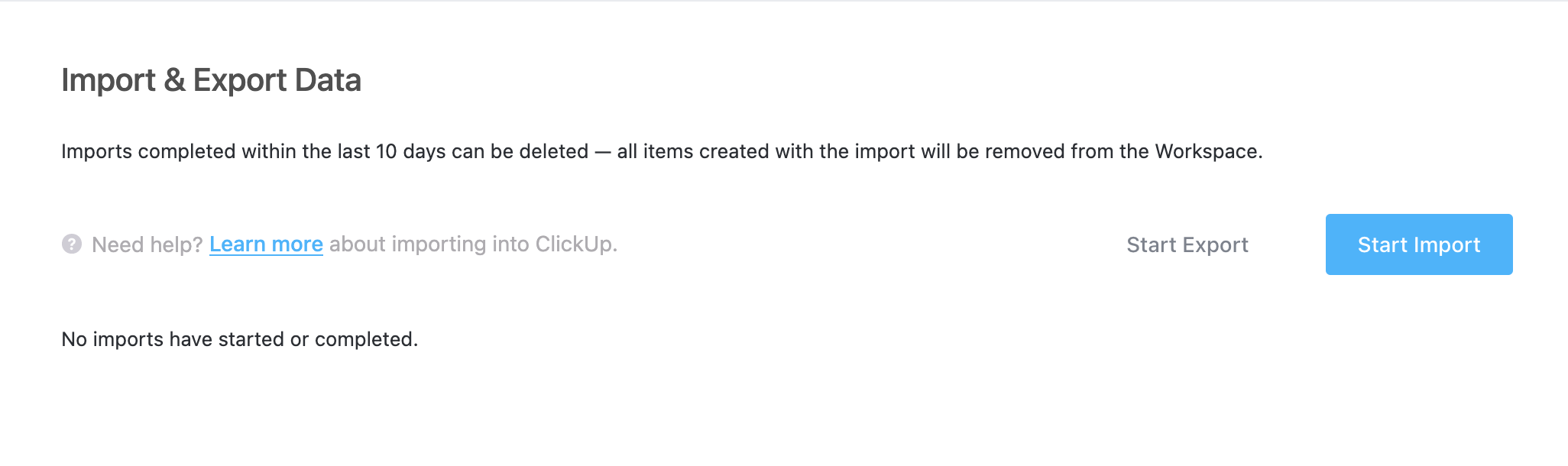The height and width of the screenshot is (466, 1568).
Task: Click the ampersand in the page heading
Action: [x=174, y=80]
